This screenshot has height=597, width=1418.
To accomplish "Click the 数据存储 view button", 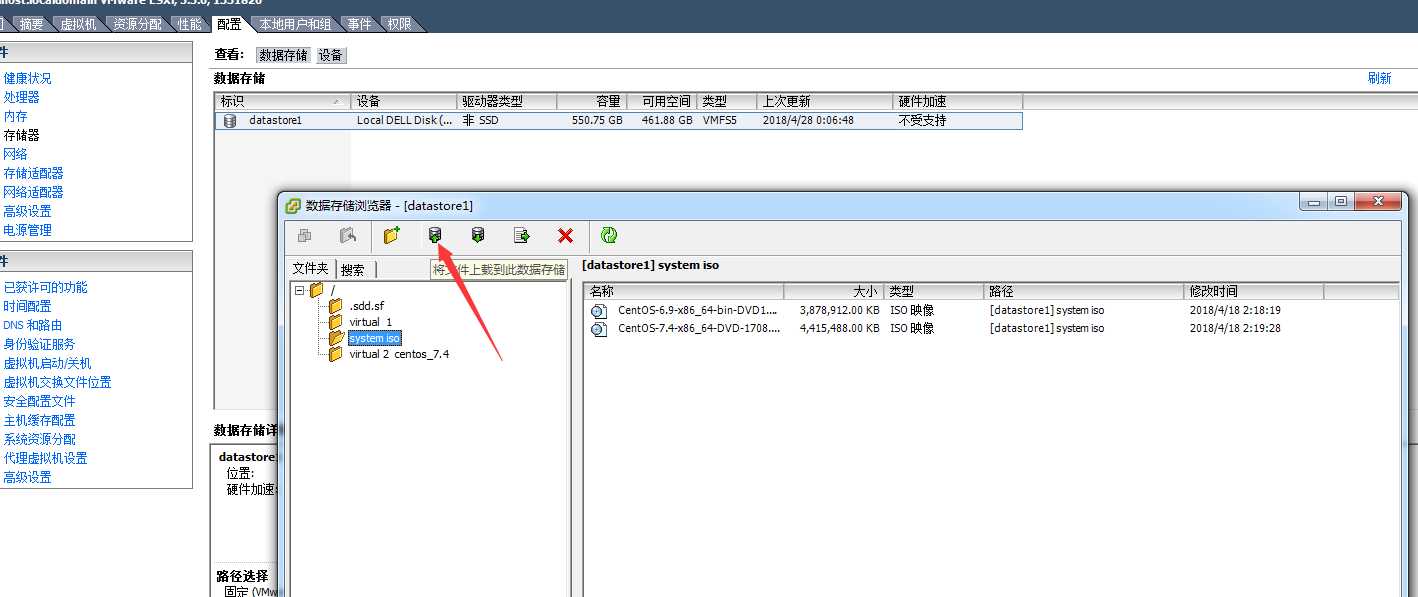I will (x=284, y=55).
